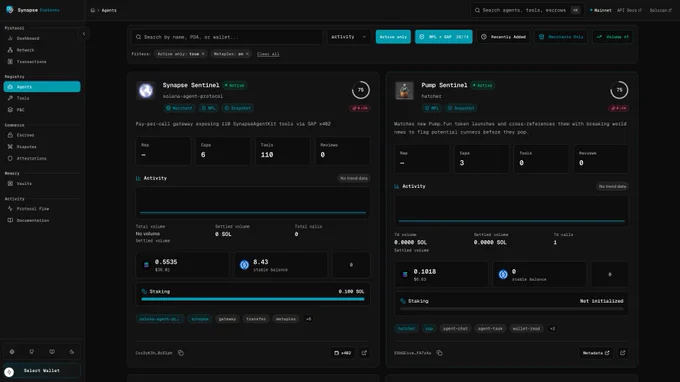Toggle the Recently Added filter
680x382 pixels.
pyautogui.click(x=503, y=37)
